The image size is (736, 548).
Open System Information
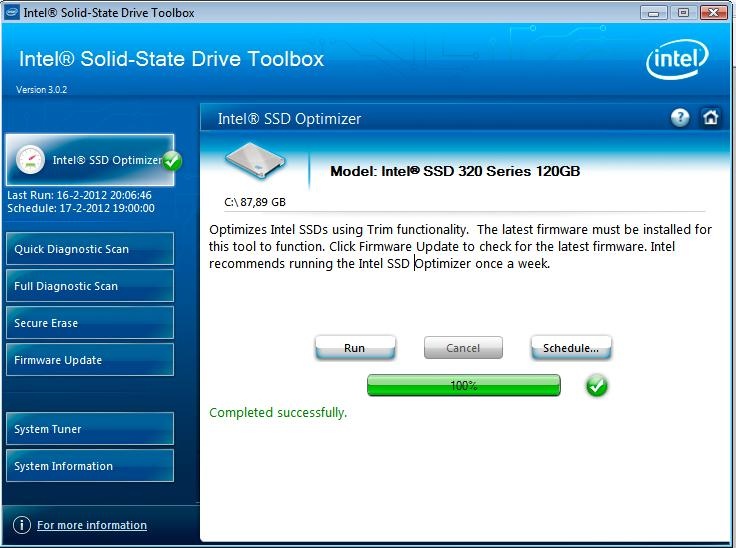[x=90, y=466]
